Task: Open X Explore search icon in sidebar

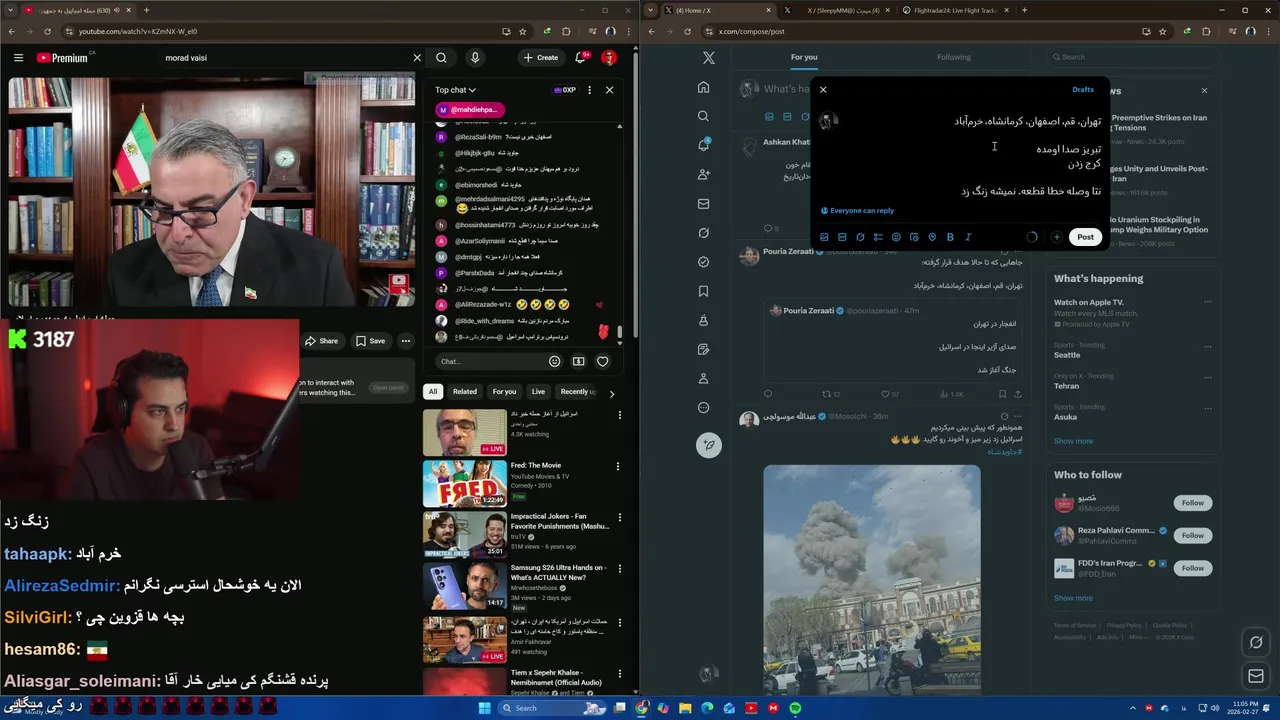Action: tap(703, 116)
